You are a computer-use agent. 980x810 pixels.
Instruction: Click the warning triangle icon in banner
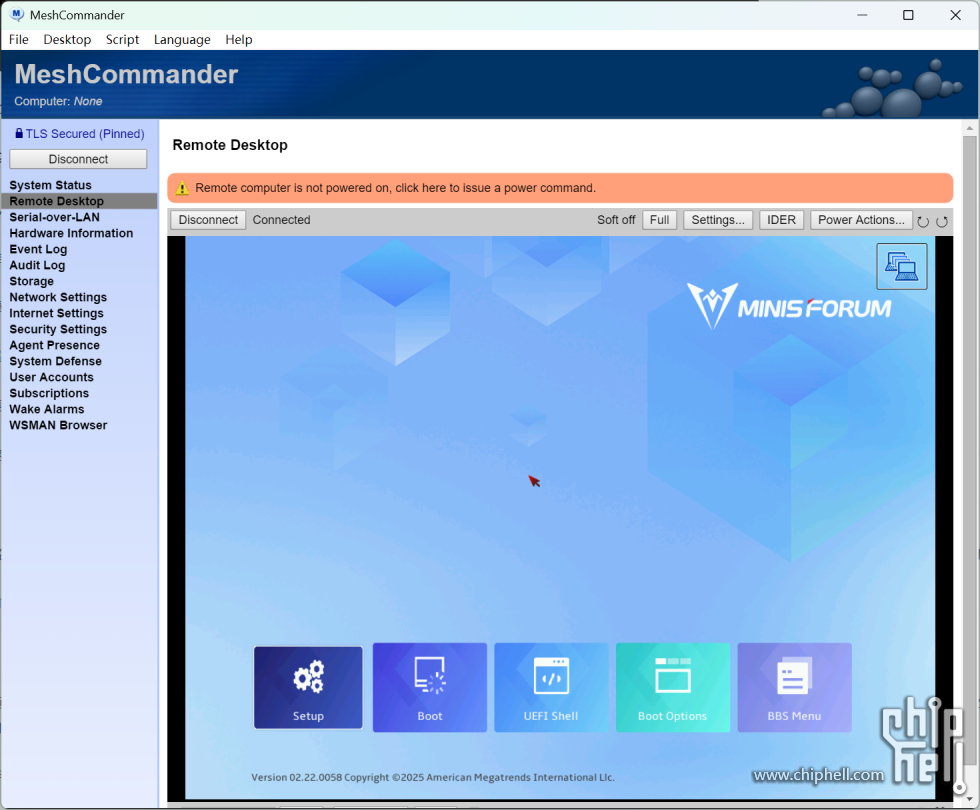point(182,188)
